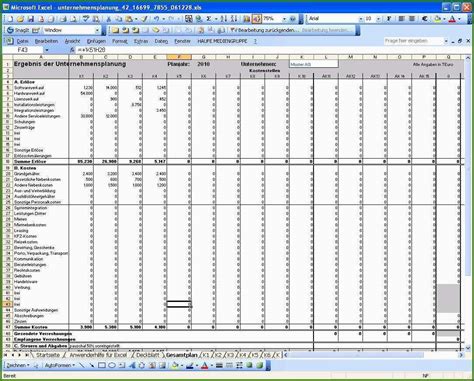Expand the Name Box dropdown arrow
The image size is (474, 381).
point(47,50)
